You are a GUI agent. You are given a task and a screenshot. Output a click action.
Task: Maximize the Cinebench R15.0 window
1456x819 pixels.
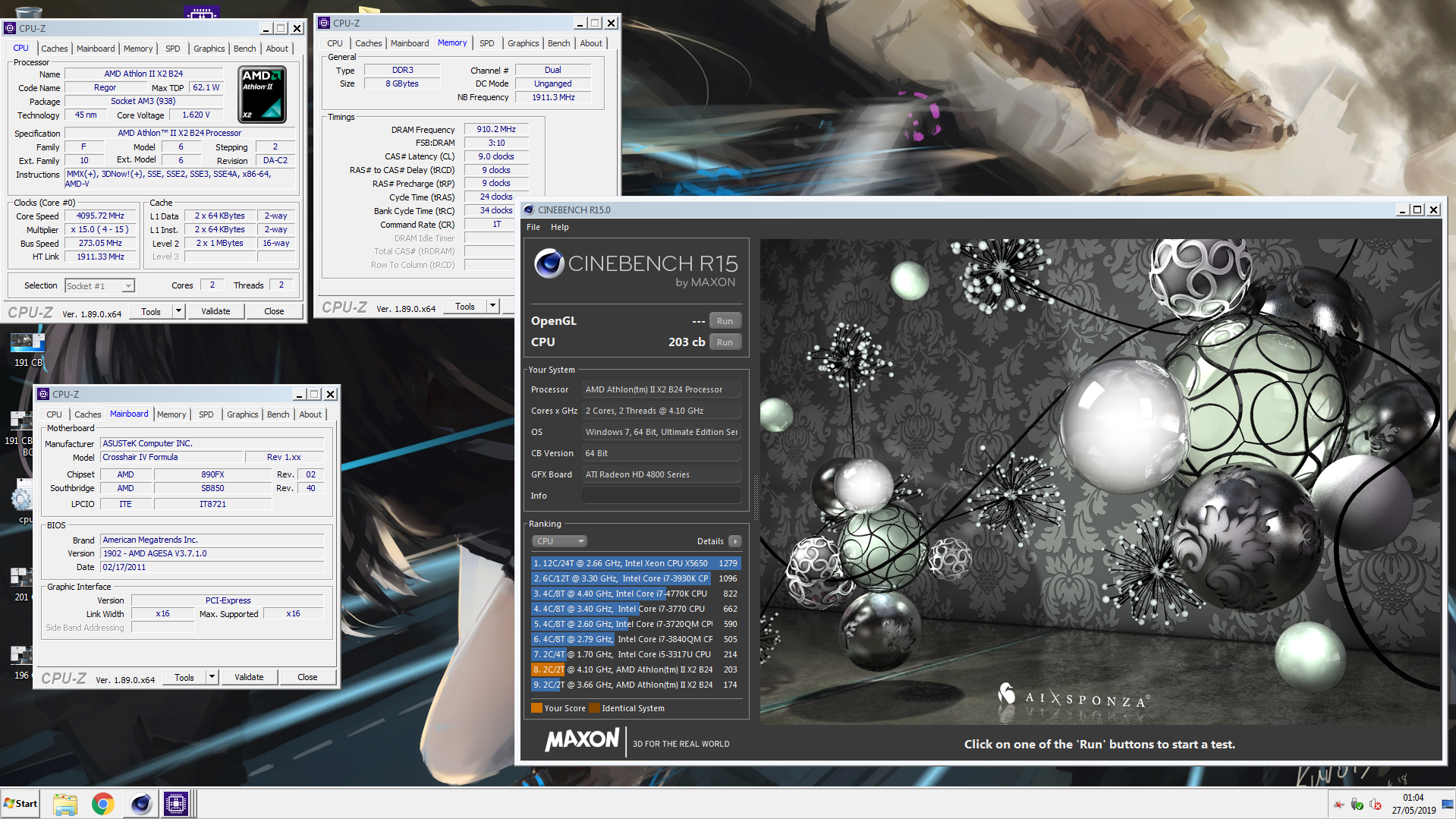1417,209
